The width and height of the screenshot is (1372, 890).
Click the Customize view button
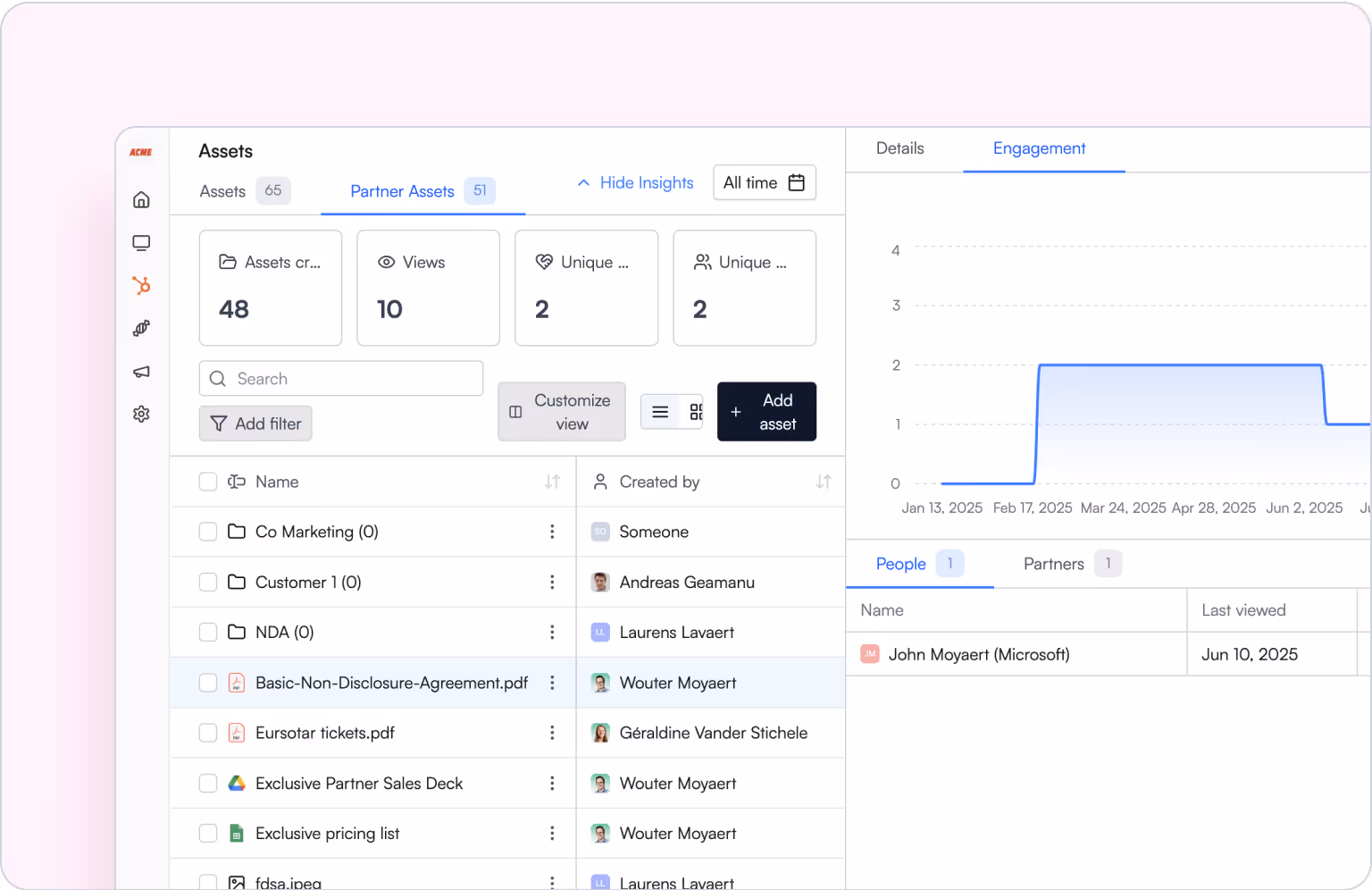562,412
